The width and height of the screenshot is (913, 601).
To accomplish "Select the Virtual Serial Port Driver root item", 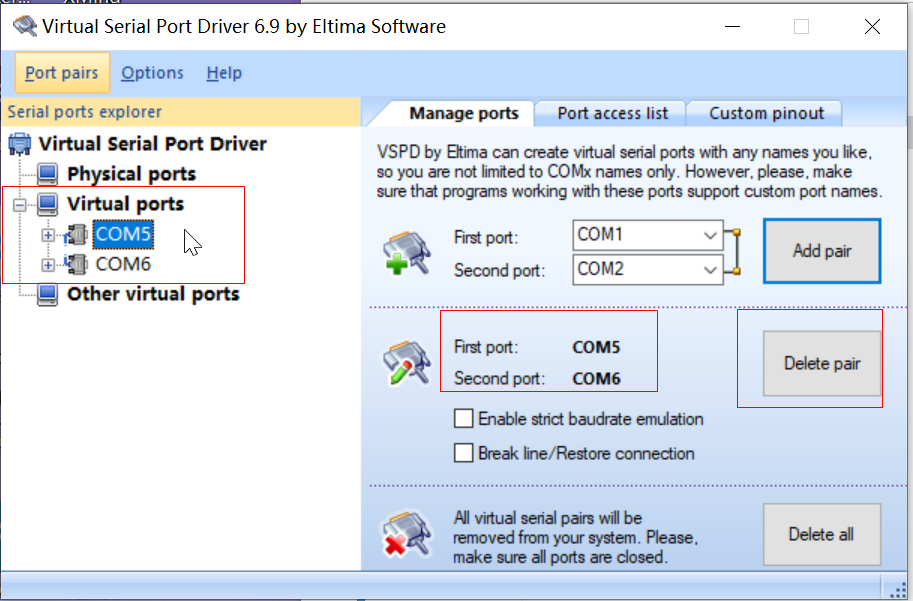I will click(153, 144).
